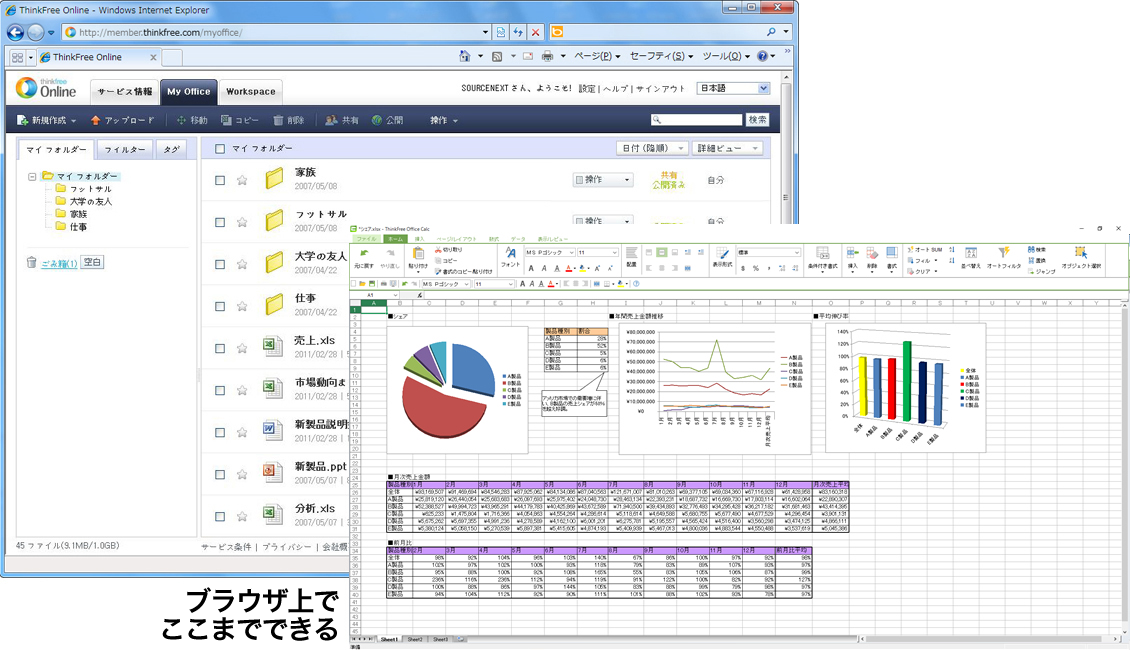
Task: Star the 売上.xls file
Action: tap(242, 348)
